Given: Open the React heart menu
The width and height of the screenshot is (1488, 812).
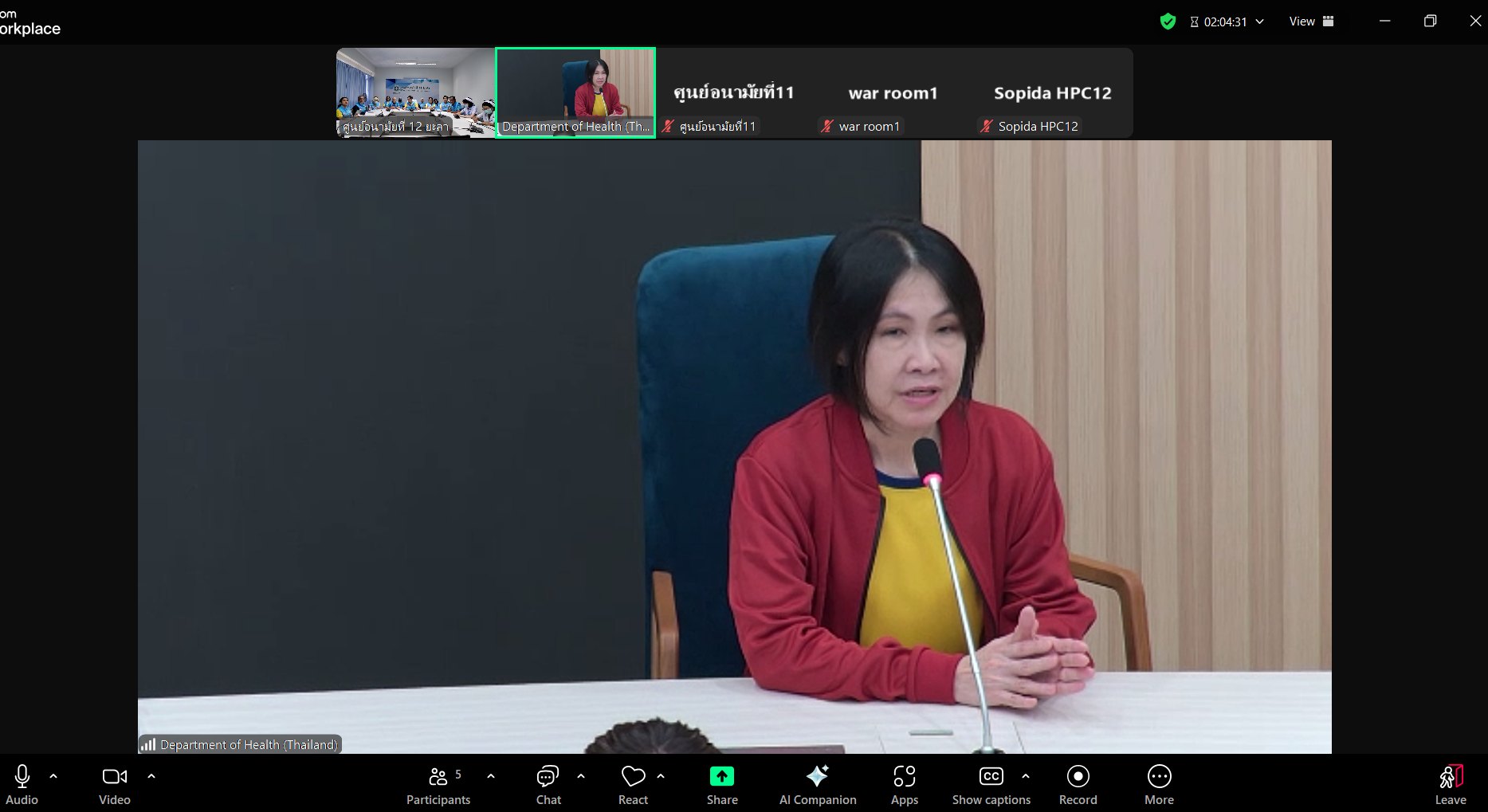Looking at the screenshot, I should (x=634, y=785).
